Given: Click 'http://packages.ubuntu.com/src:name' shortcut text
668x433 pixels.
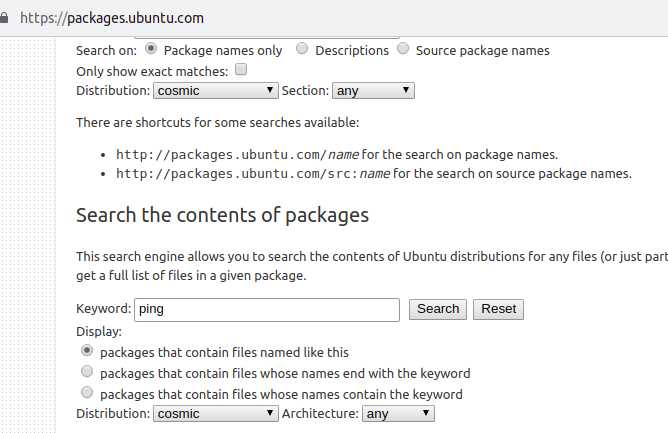Looking at the screenshot, I should click(x=253, y=174).
